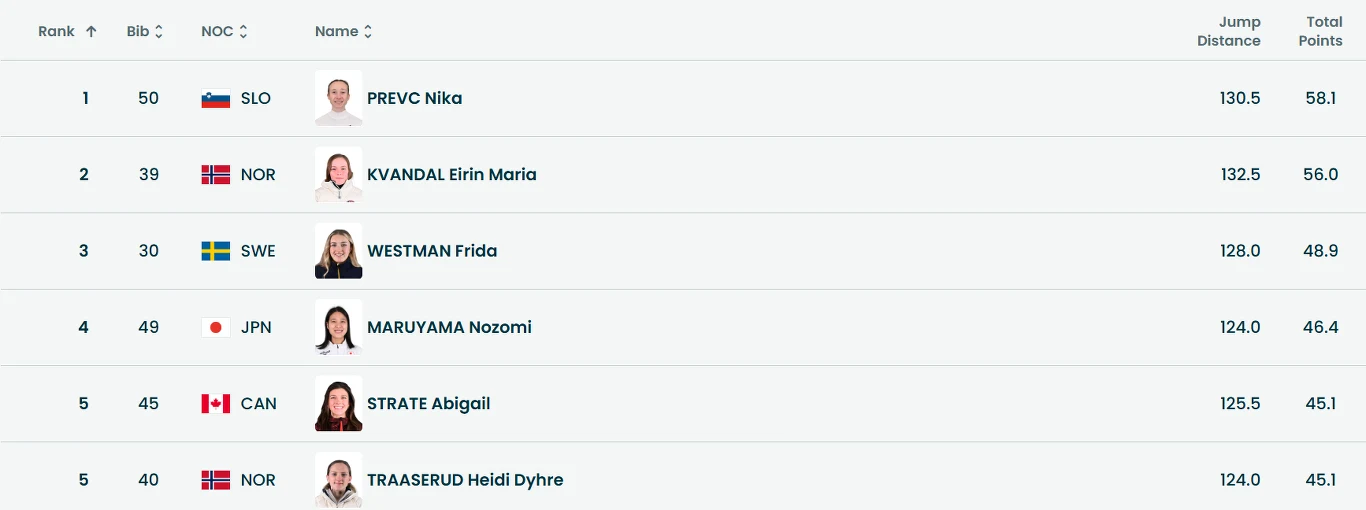The image size is (1366, 510).
Task: Open MARUYAMA Nozomi profile link
Action: [x=449, y=327]
